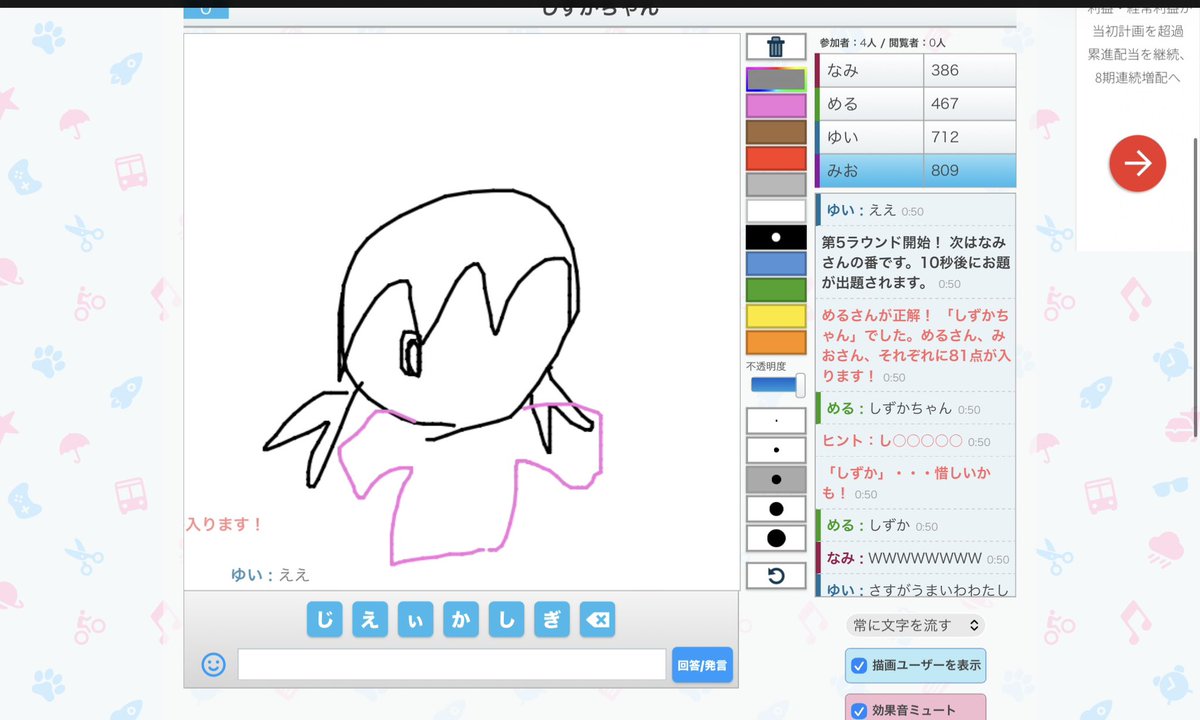
Task: Pick the gray color swatch
Action: [x=776, y=184]
